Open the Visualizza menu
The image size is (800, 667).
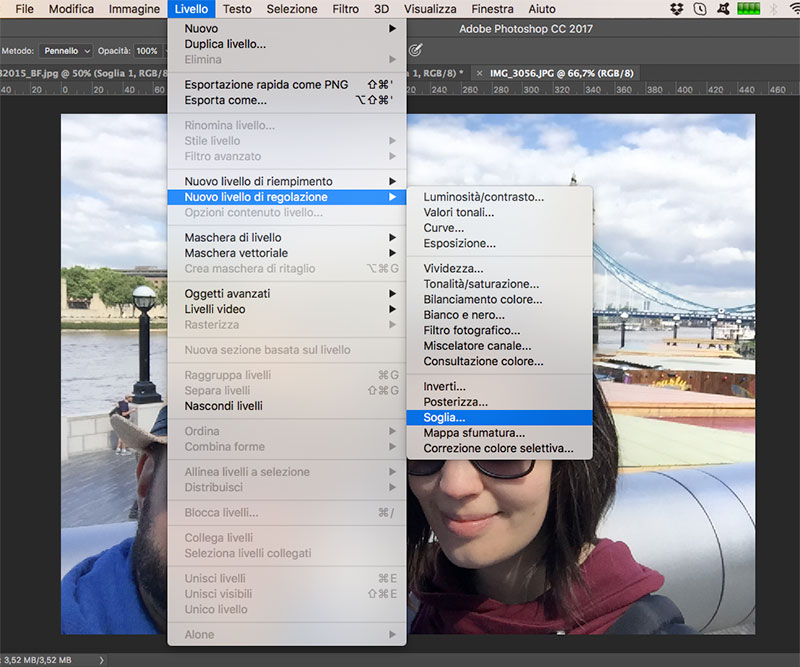coord(430,9)
